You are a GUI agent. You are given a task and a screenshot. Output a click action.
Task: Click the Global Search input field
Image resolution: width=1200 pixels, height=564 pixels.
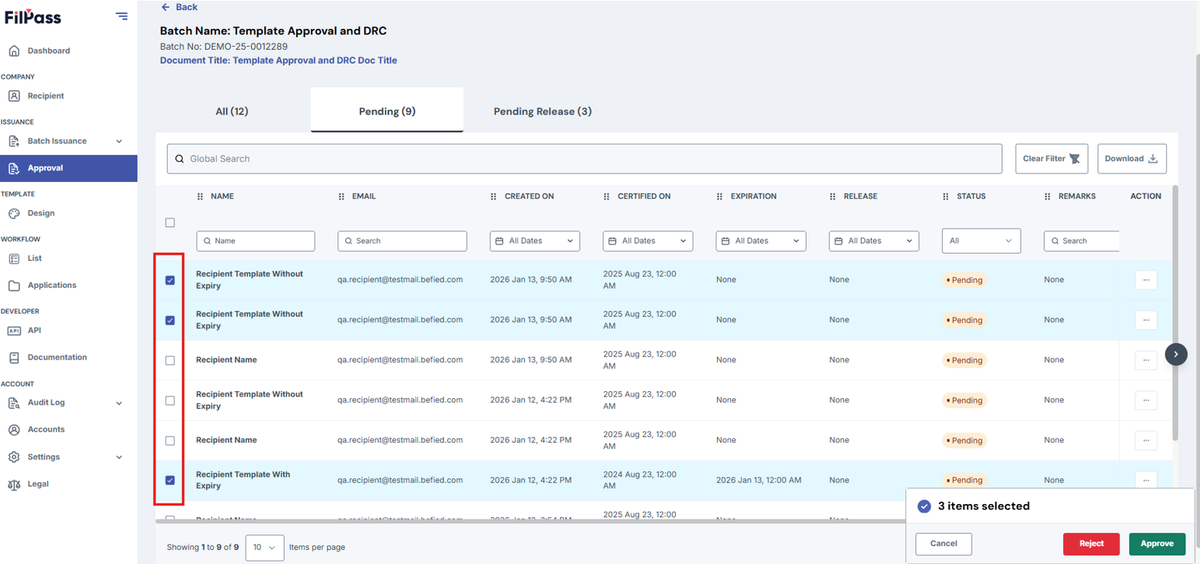(584, 159)
